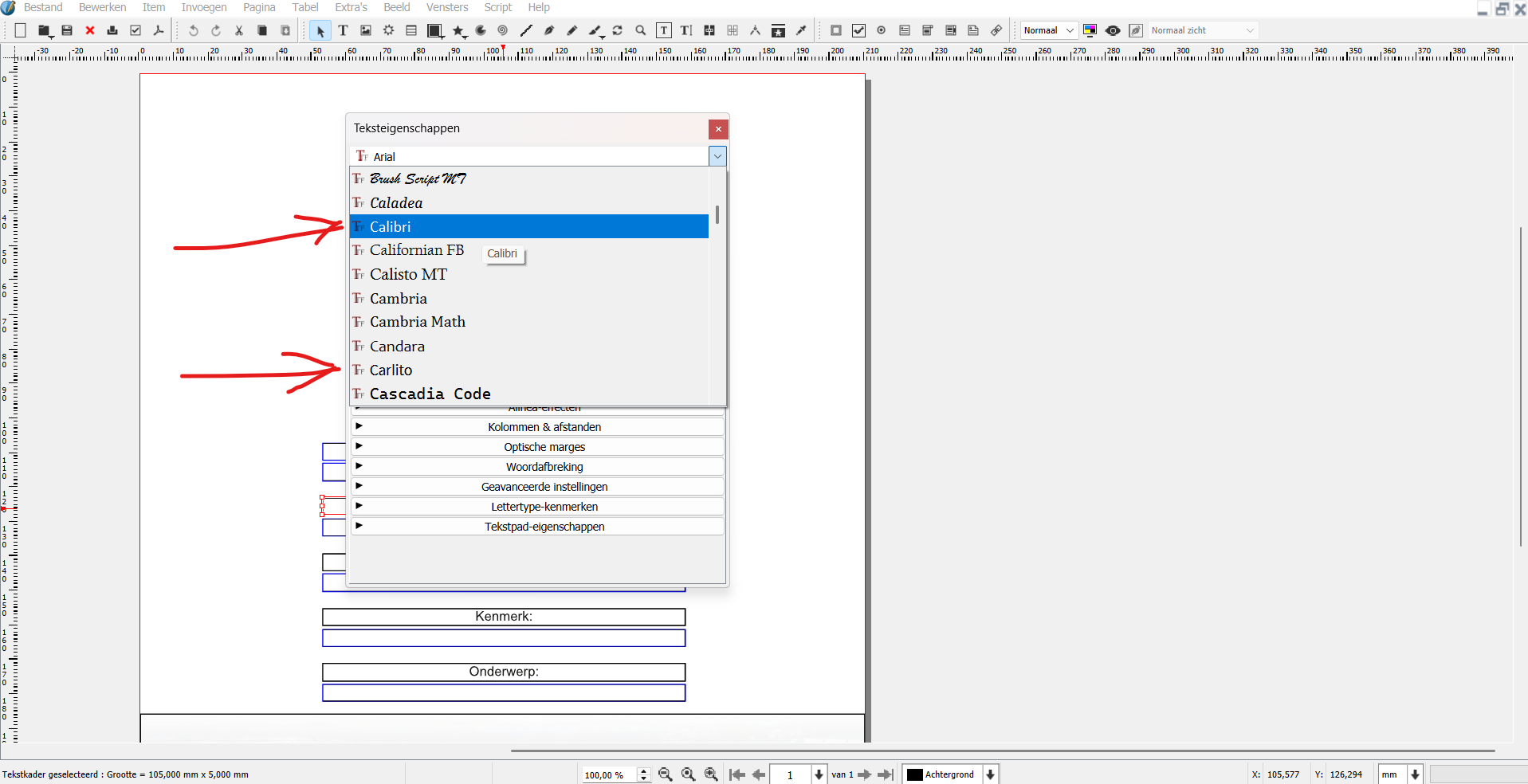Collapse the Arial font dropdown

(x=717, y=156)
